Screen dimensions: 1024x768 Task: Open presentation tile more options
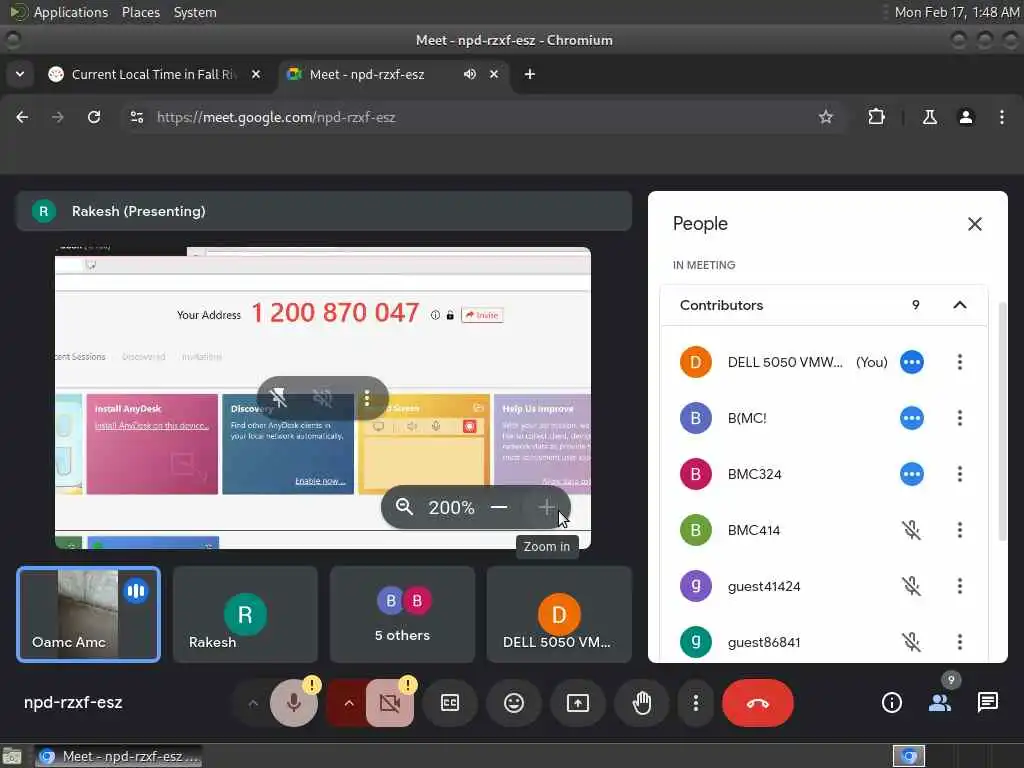[x=367, y=397]
